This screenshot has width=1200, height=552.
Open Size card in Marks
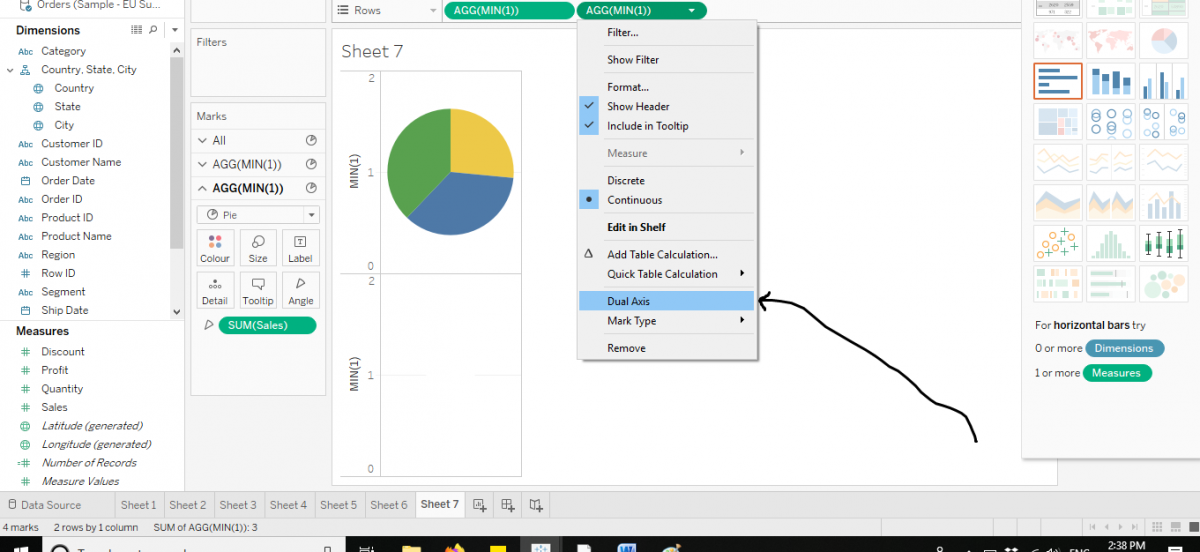point(258,247)
